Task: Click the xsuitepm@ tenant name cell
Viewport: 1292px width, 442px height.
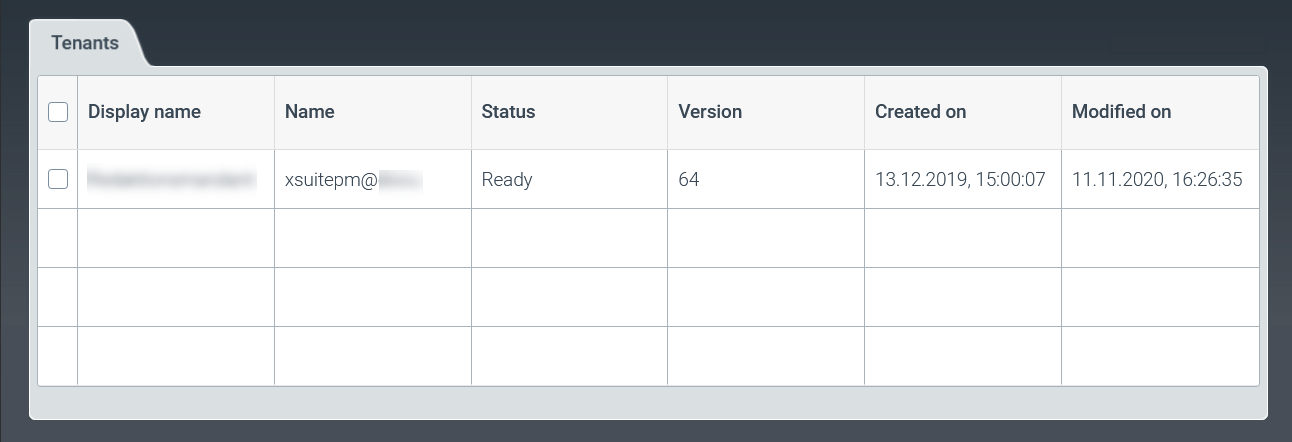Action: click(352, 180)
